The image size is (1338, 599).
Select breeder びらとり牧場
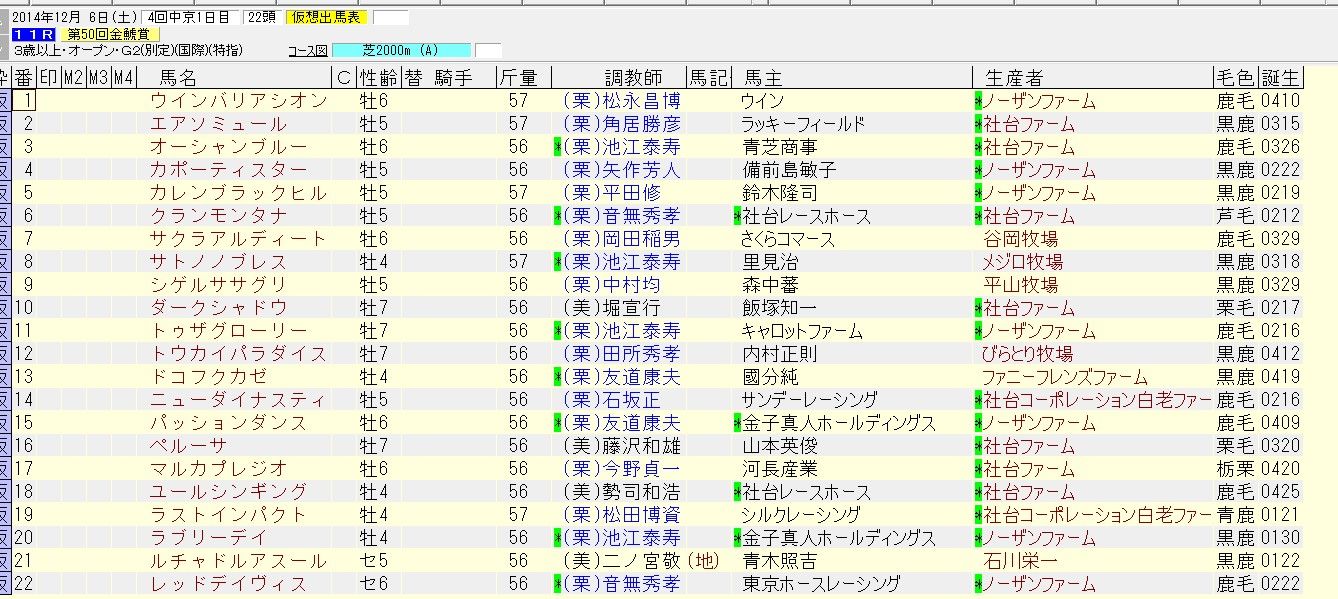(1027, 354)
